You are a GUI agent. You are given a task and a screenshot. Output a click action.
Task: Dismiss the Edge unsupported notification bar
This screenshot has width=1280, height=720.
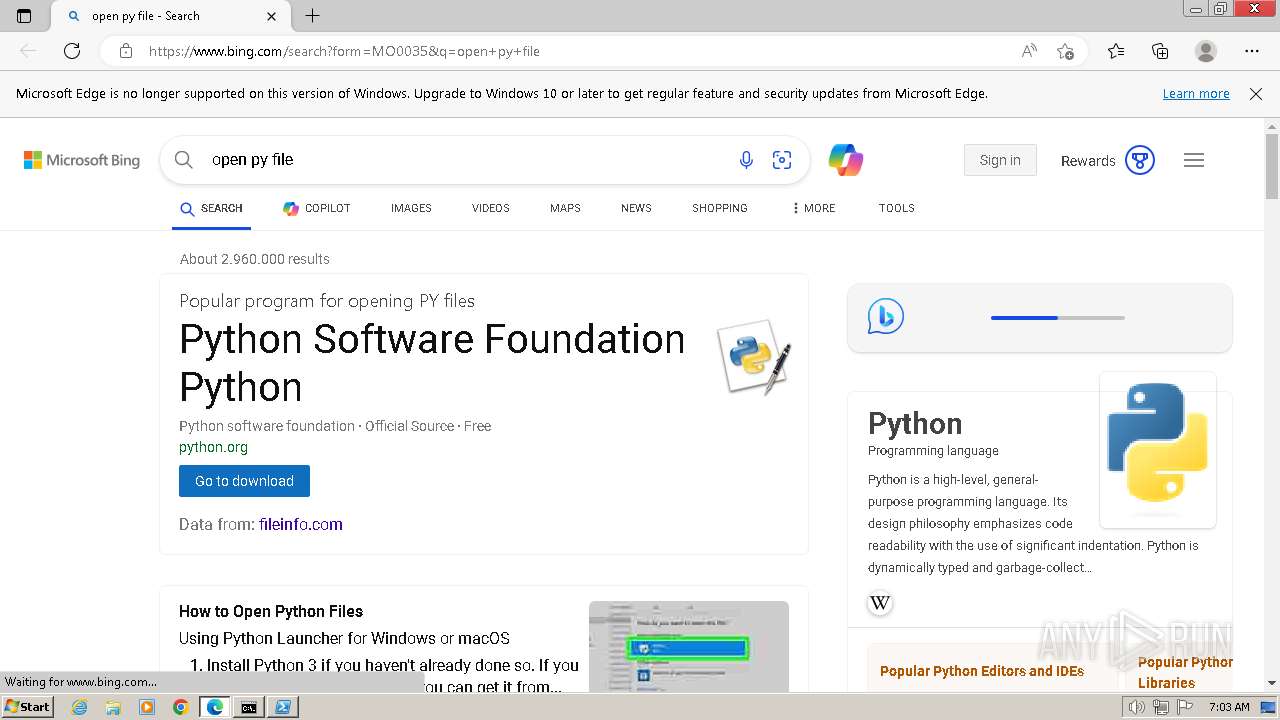pos(1256,93)
